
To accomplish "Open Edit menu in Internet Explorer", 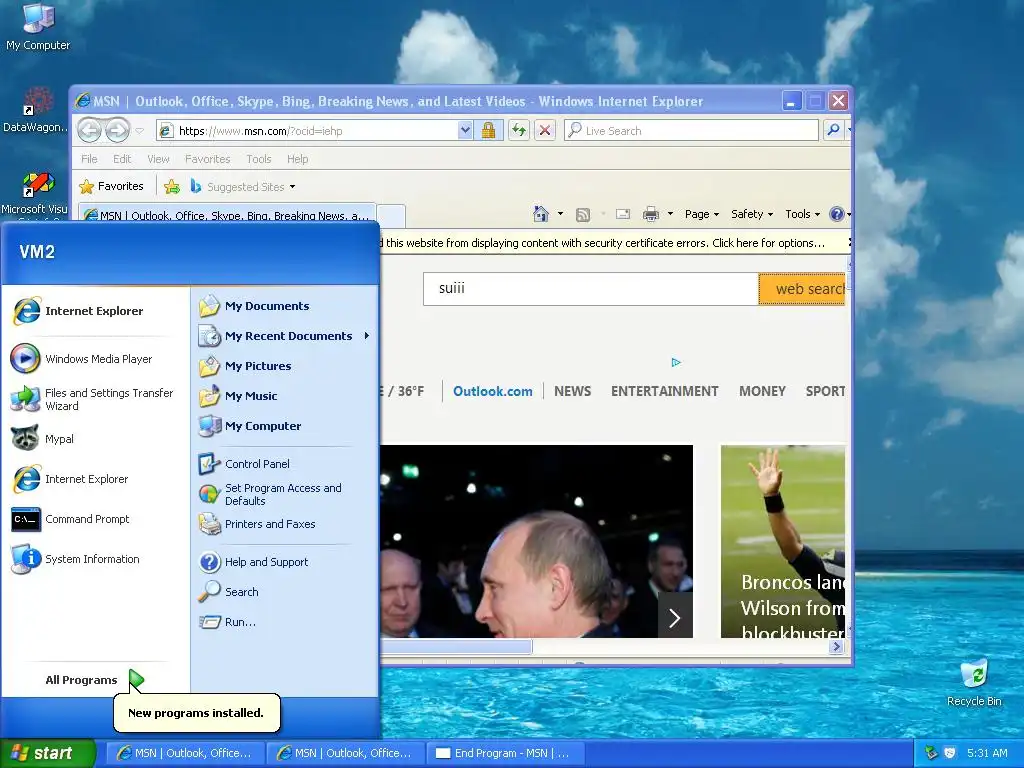I will pos(122,159).
